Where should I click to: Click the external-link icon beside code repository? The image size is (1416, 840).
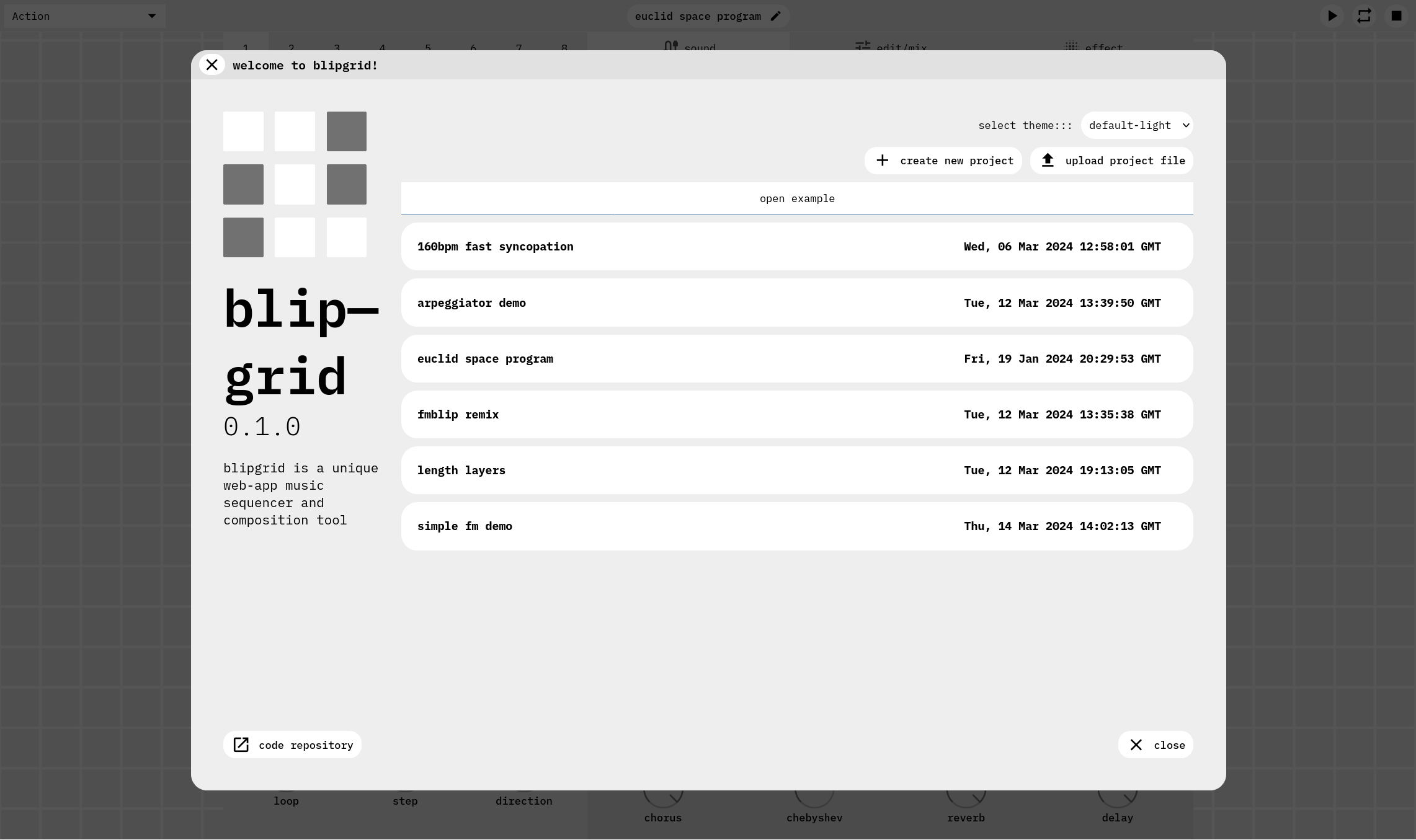tap(241, 745)
